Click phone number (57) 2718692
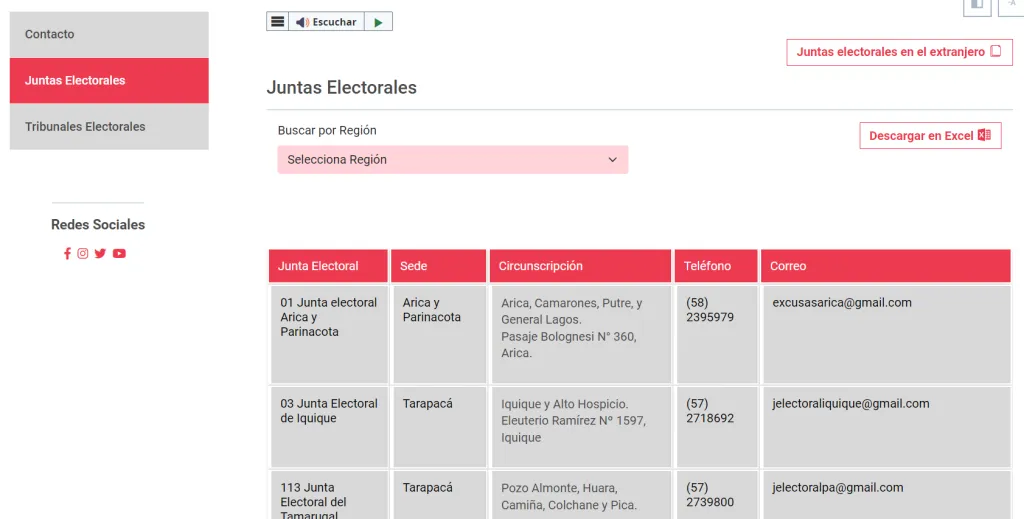Image resolution: width=1024 pixels, height=519 pixels. click(710, 411)
